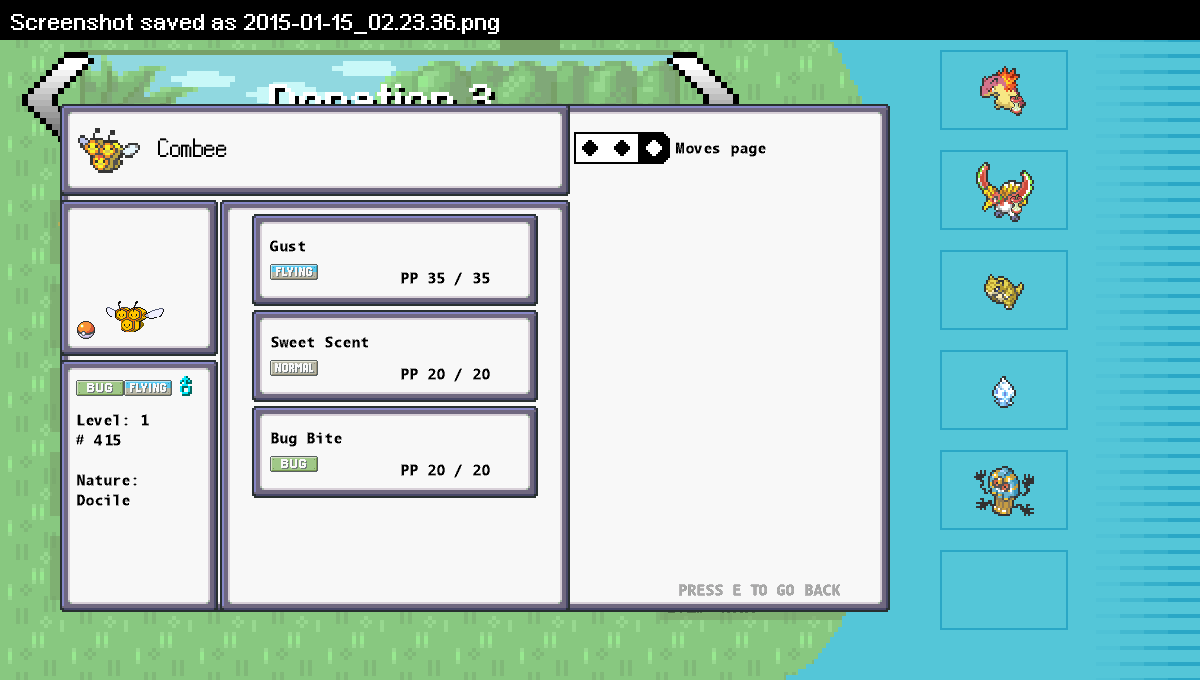This screenshot has width=1200, height=680.
Task: Select the third (Moves) page dot
Action: [654, 148]
